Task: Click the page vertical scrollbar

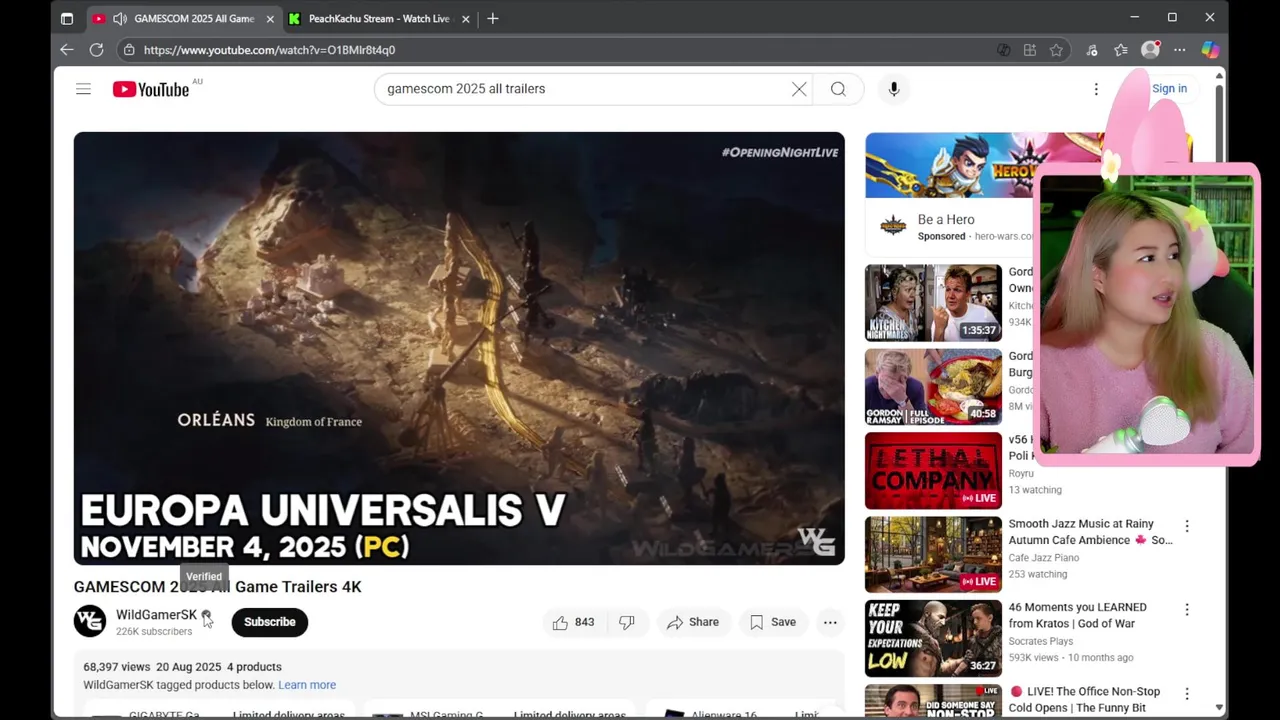Action: pyautogui.click(x=1219, y=392)
